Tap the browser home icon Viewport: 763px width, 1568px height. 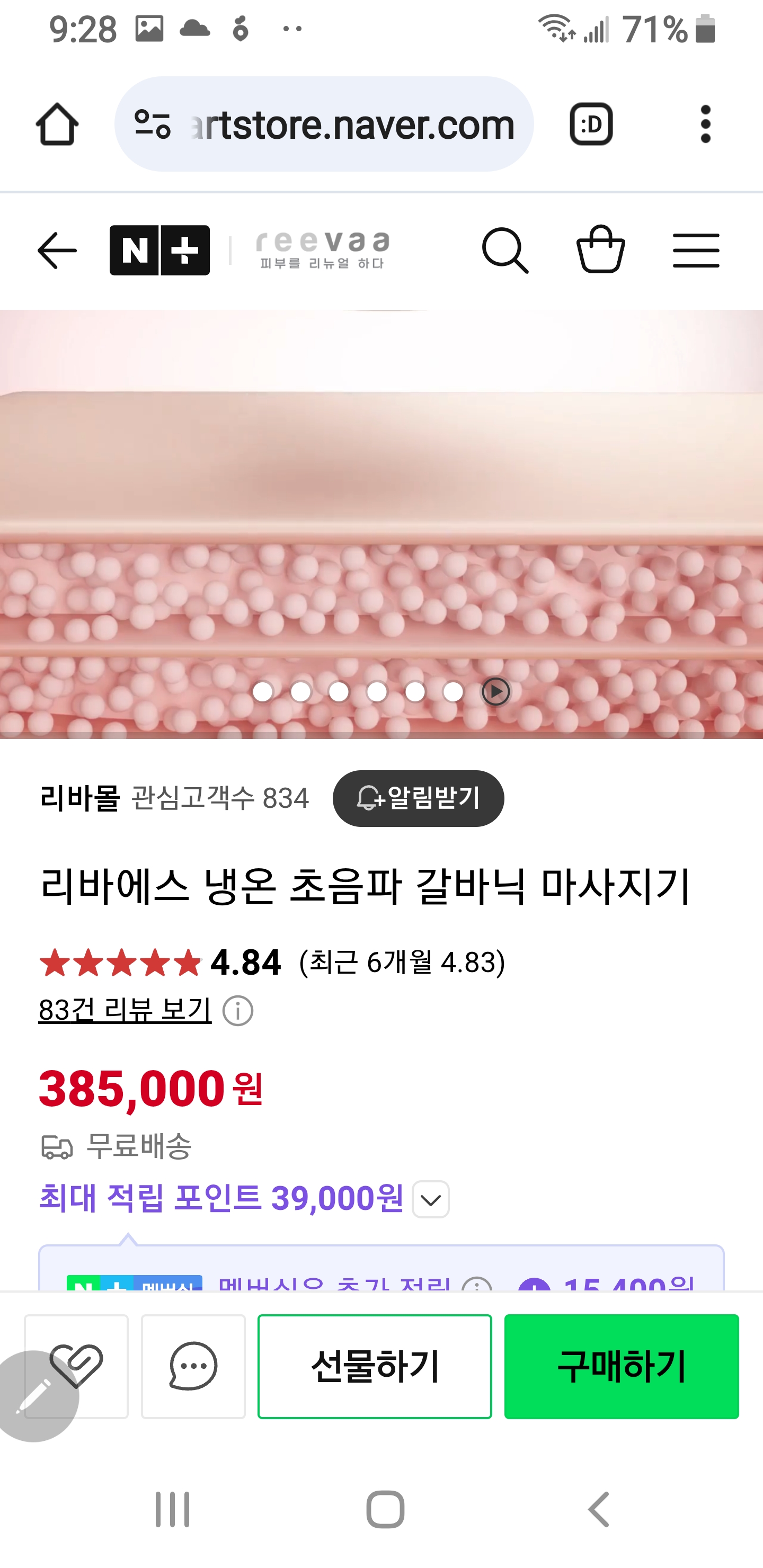coord(57,124)
